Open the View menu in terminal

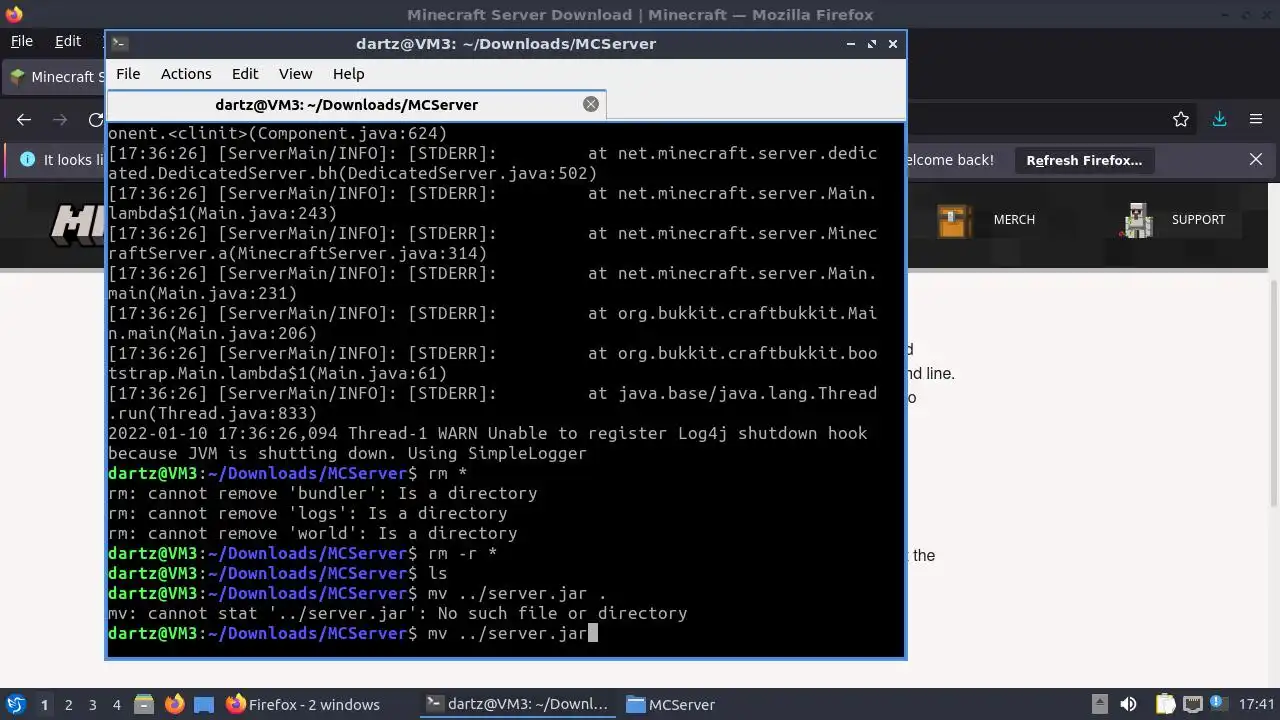click(295, 74)
